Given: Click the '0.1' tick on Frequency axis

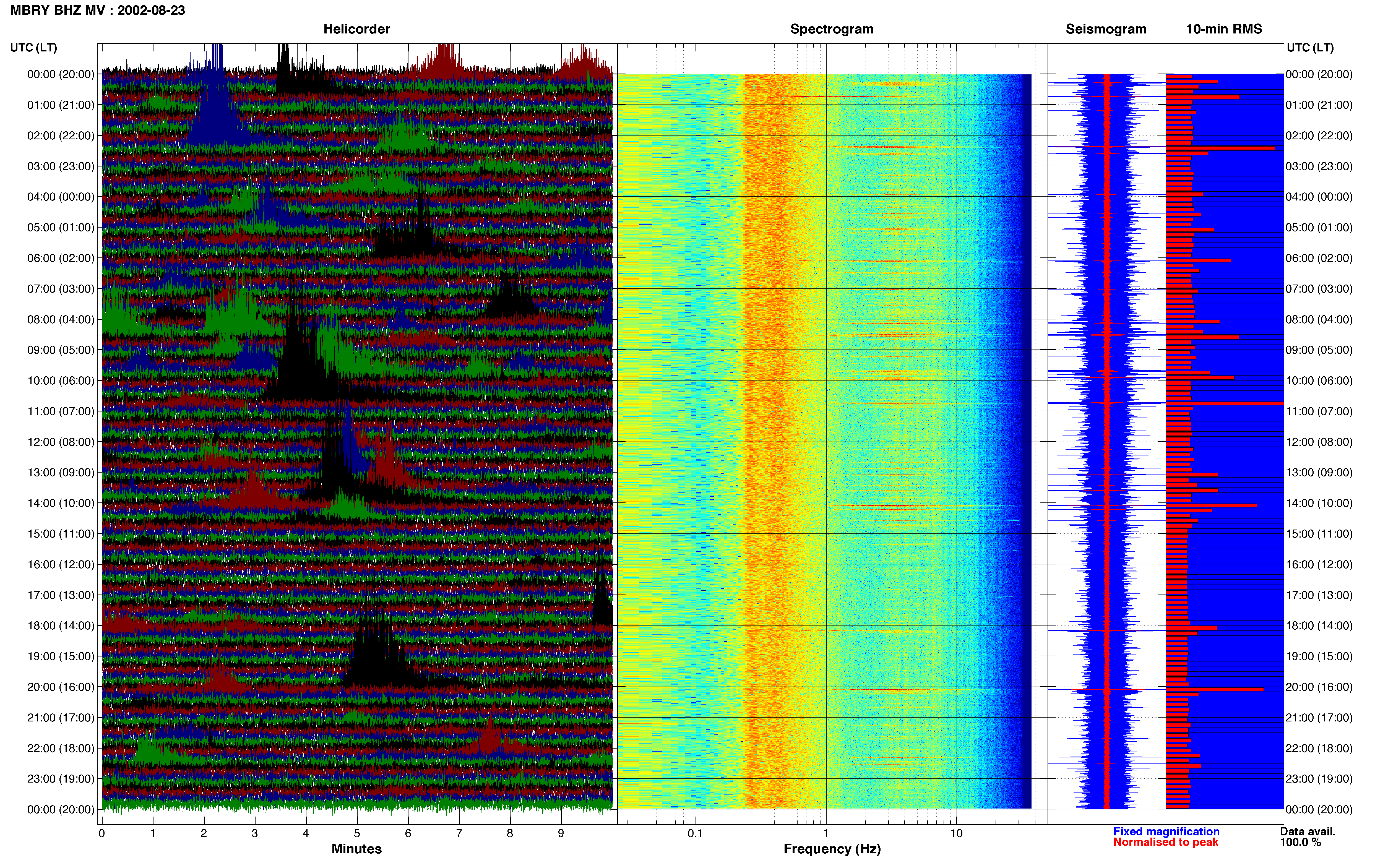Looking at the screenshot, I should 695,833.
